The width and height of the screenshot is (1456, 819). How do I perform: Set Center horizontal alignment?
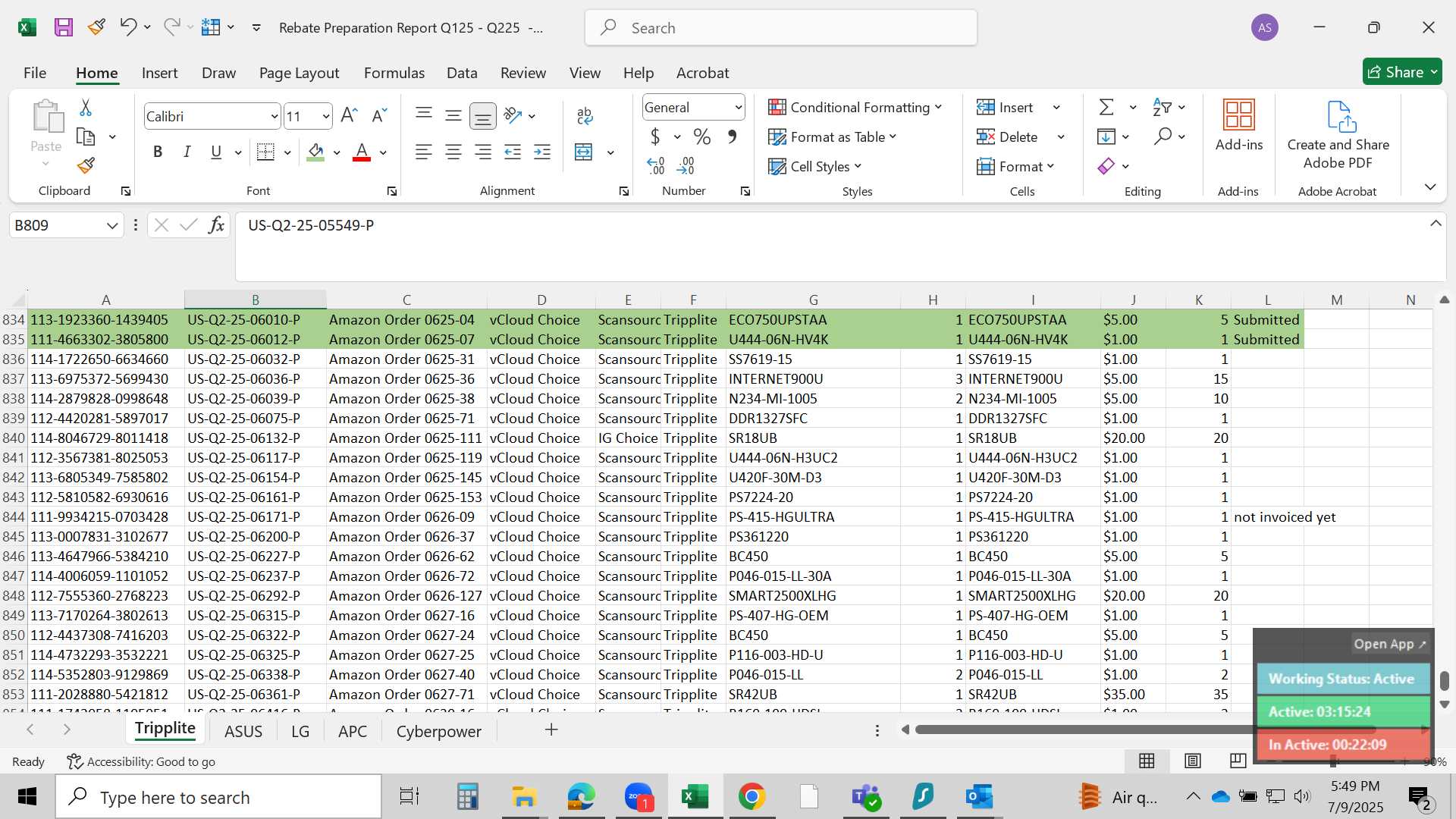(453, 152)
